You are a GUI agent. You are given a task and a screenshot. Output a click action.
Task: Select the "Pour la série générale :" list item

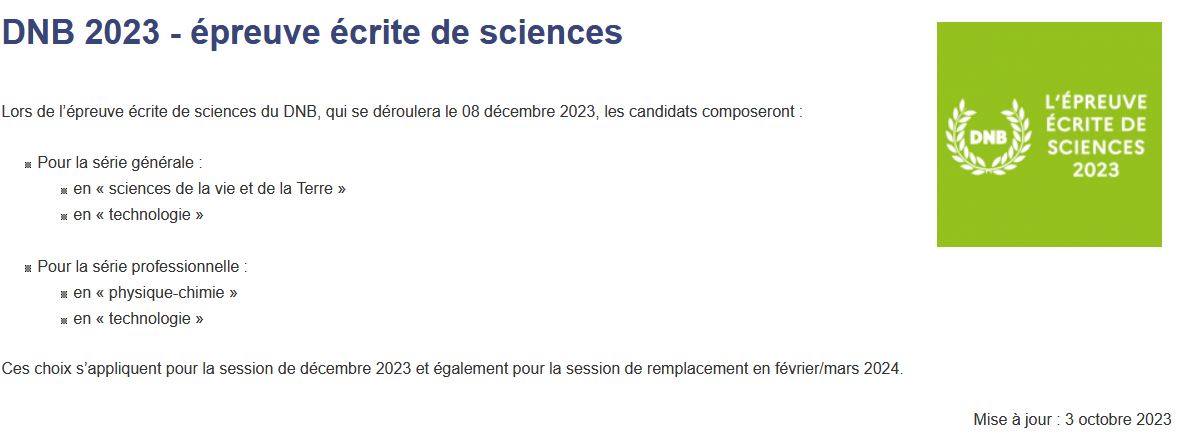(120, 162)
